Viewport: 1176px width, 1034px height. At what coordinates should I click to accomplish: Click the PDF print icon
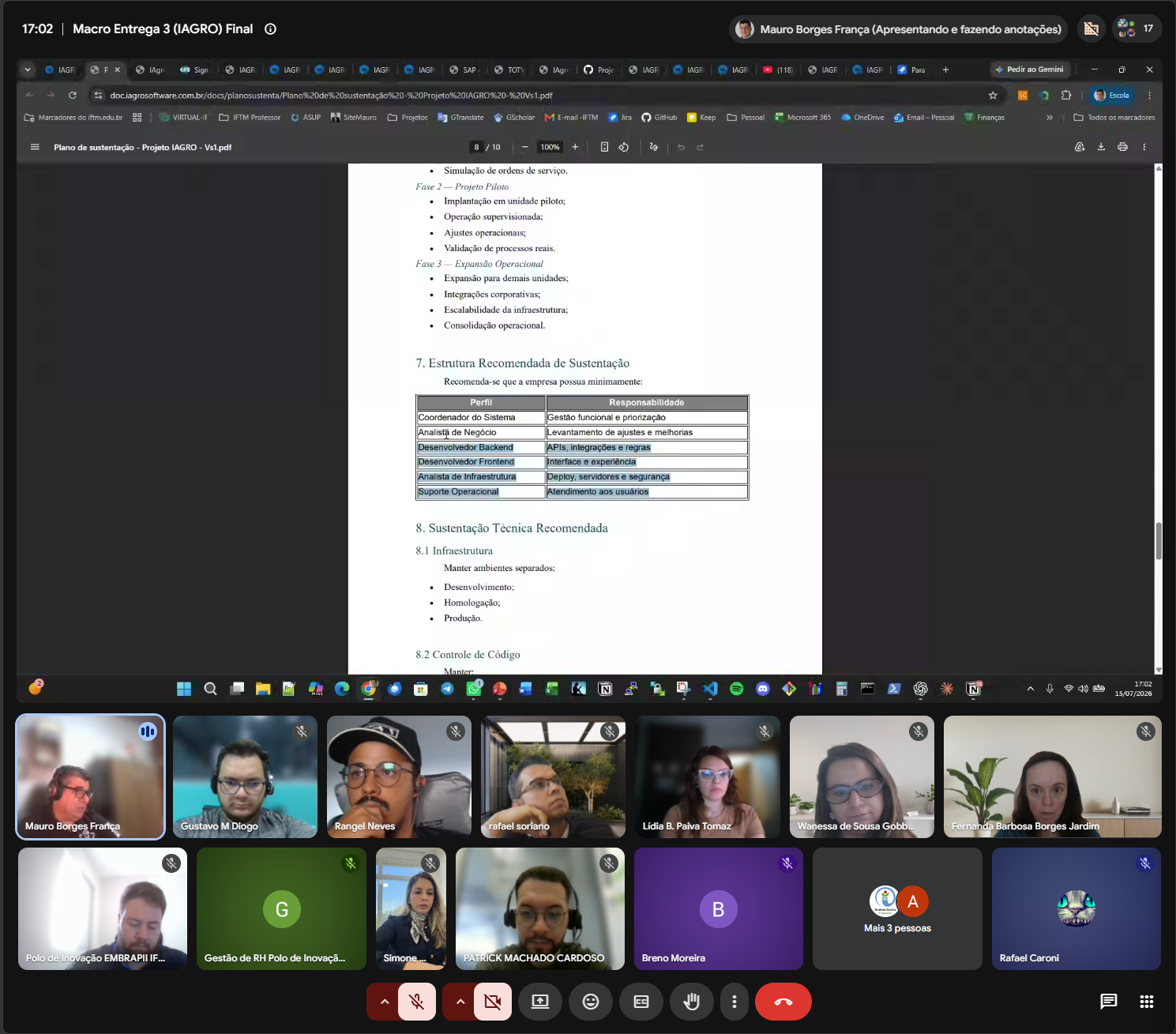(1122, 147)
